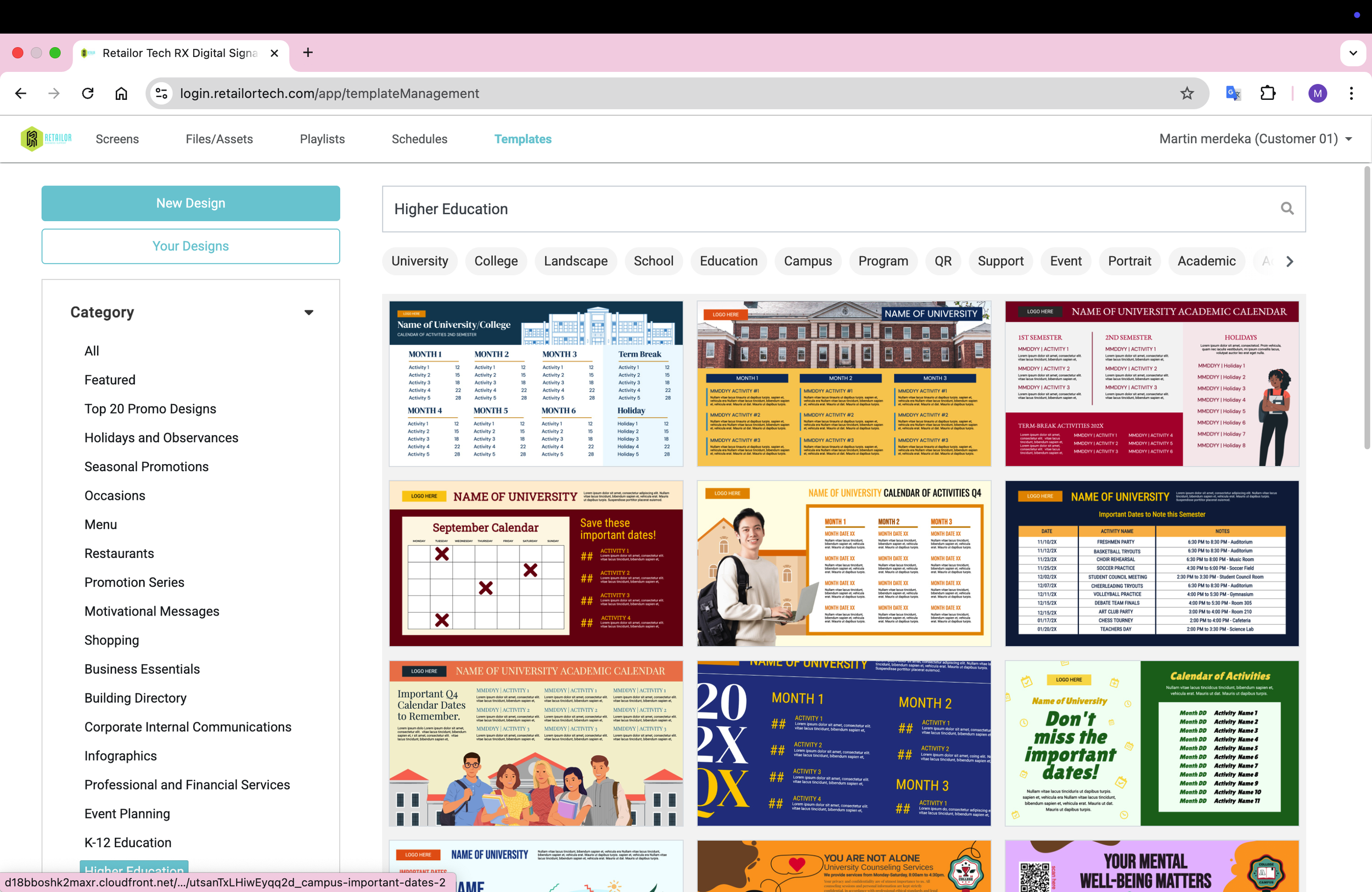Click the search icon in the Higher Education search bar
The image size is (1372, 892).
1287,208
